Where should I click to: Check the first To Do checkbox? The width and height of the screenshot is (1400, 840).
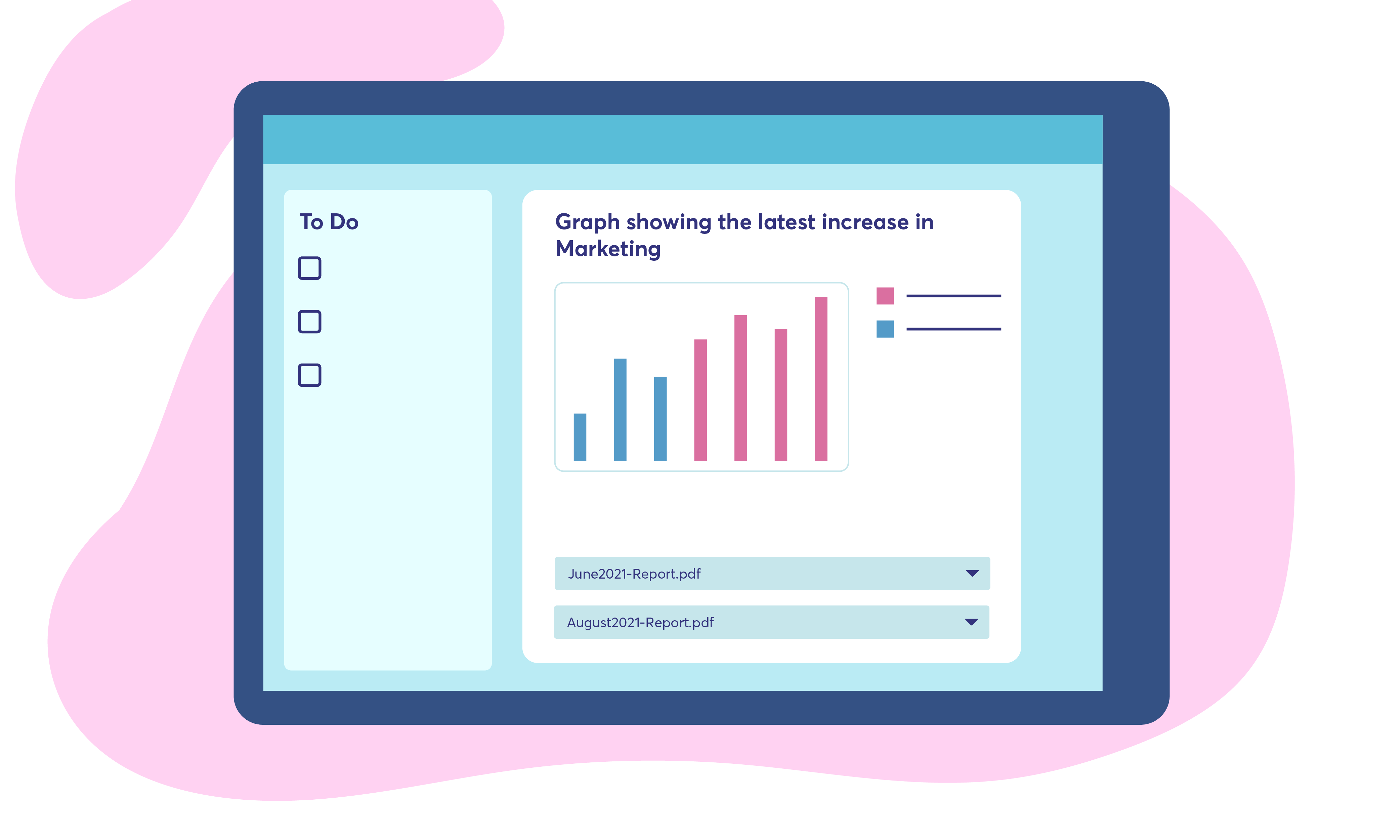click(x=309, y=268)
